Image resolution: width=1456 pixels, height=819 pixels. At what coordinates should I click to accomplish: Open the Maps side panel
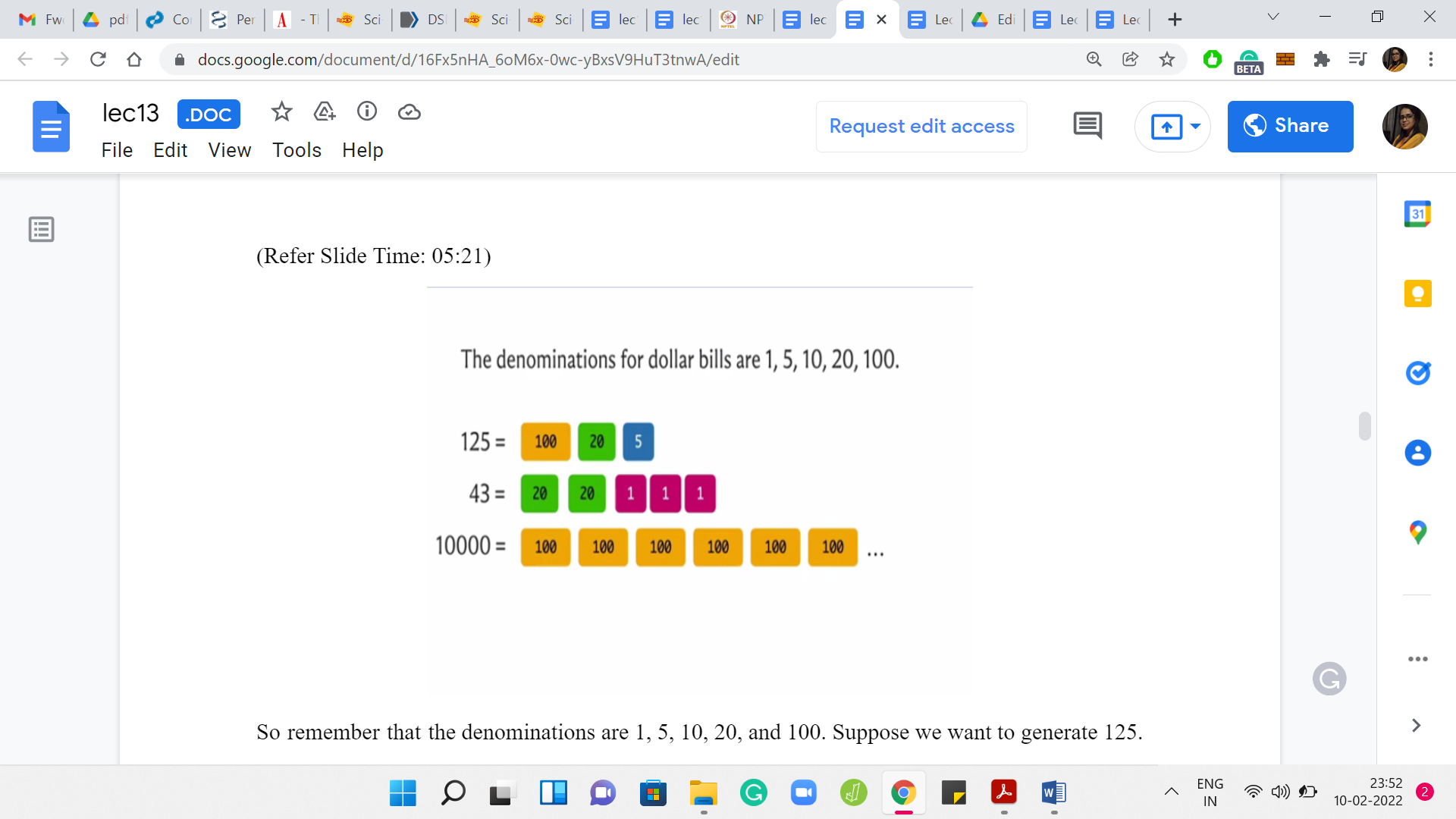point(1417,532)
